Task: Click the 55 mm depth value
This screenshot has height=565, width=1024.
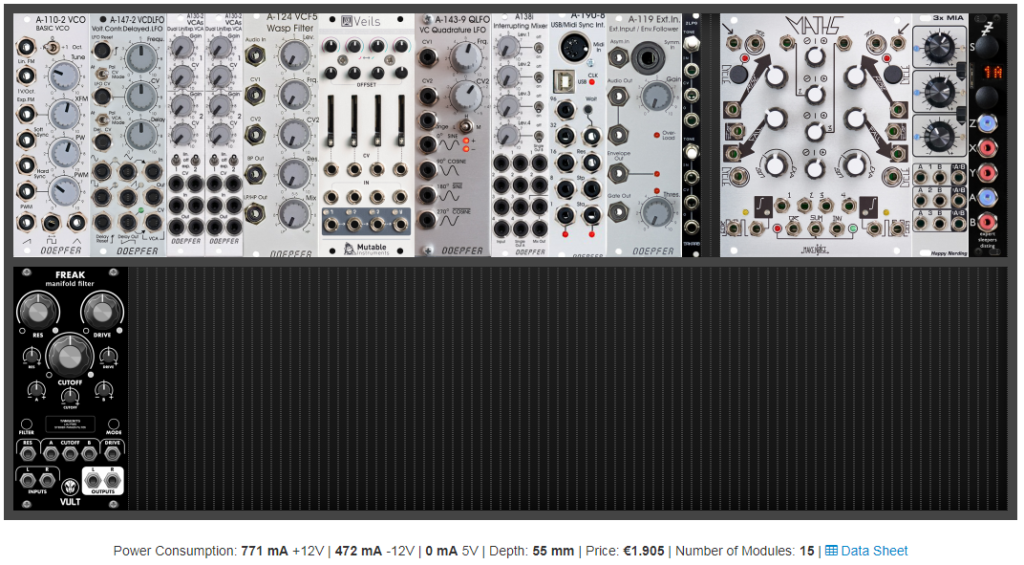Action: click(x=553, y=551)
